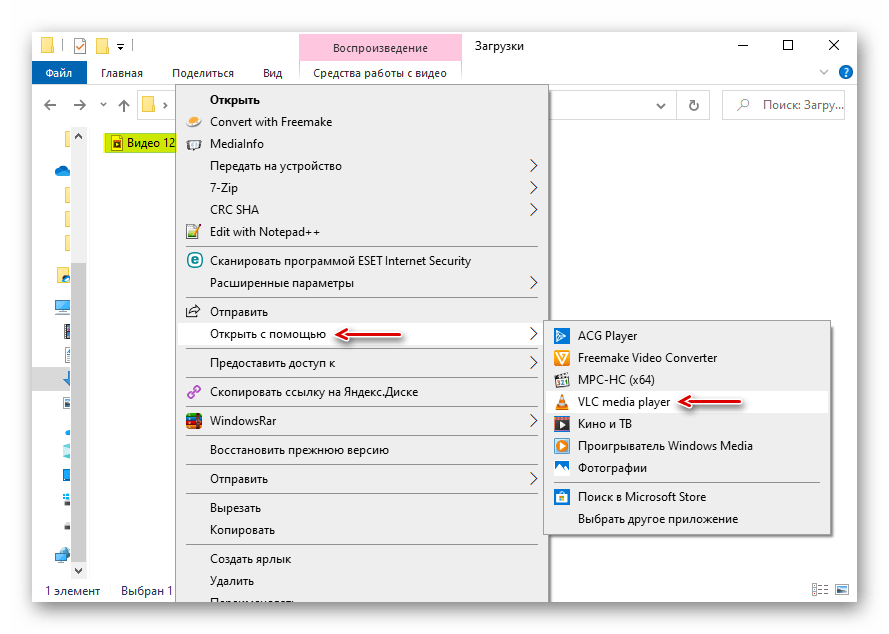889x634 pixels.
Task: Switch to the Вид ribbon tab
Action: coord(272,73)
